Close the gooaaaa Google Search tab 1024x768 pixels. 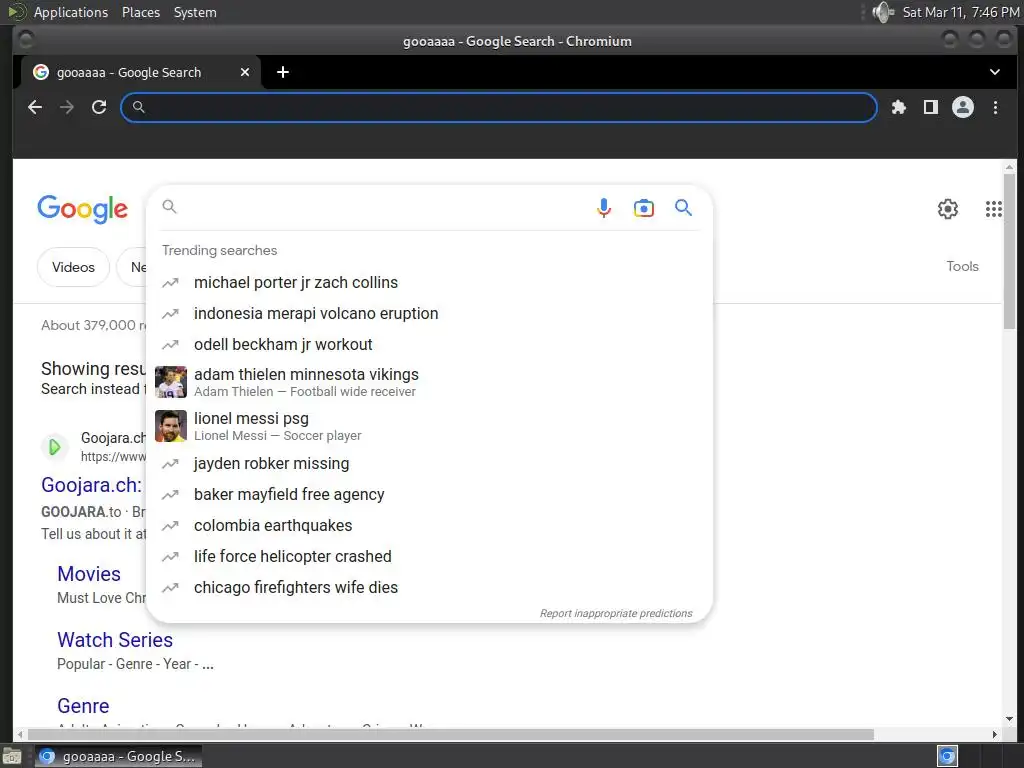(x=245, y=72)
